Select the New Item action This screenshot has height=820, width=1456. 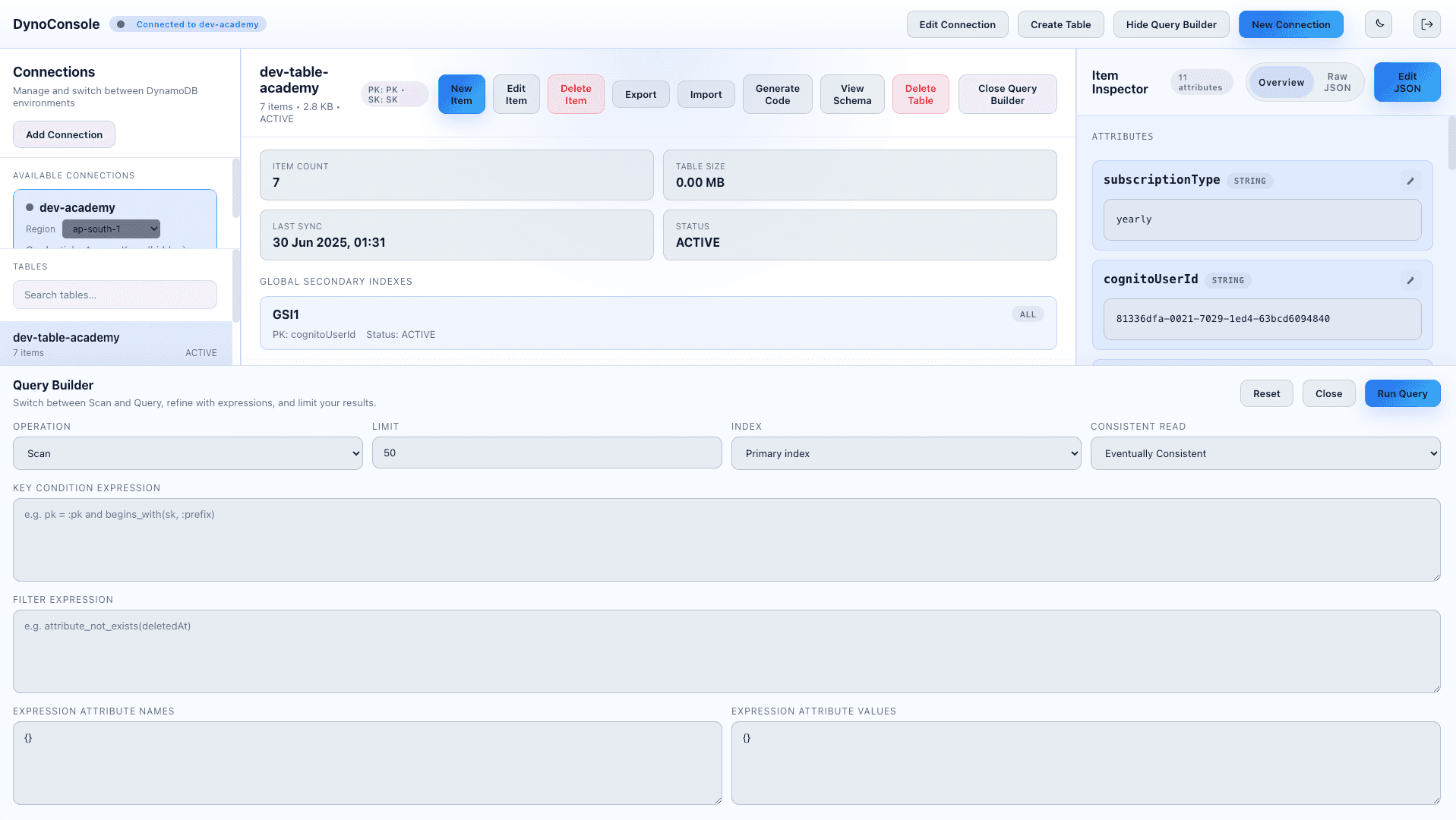(x=461, y=93)
